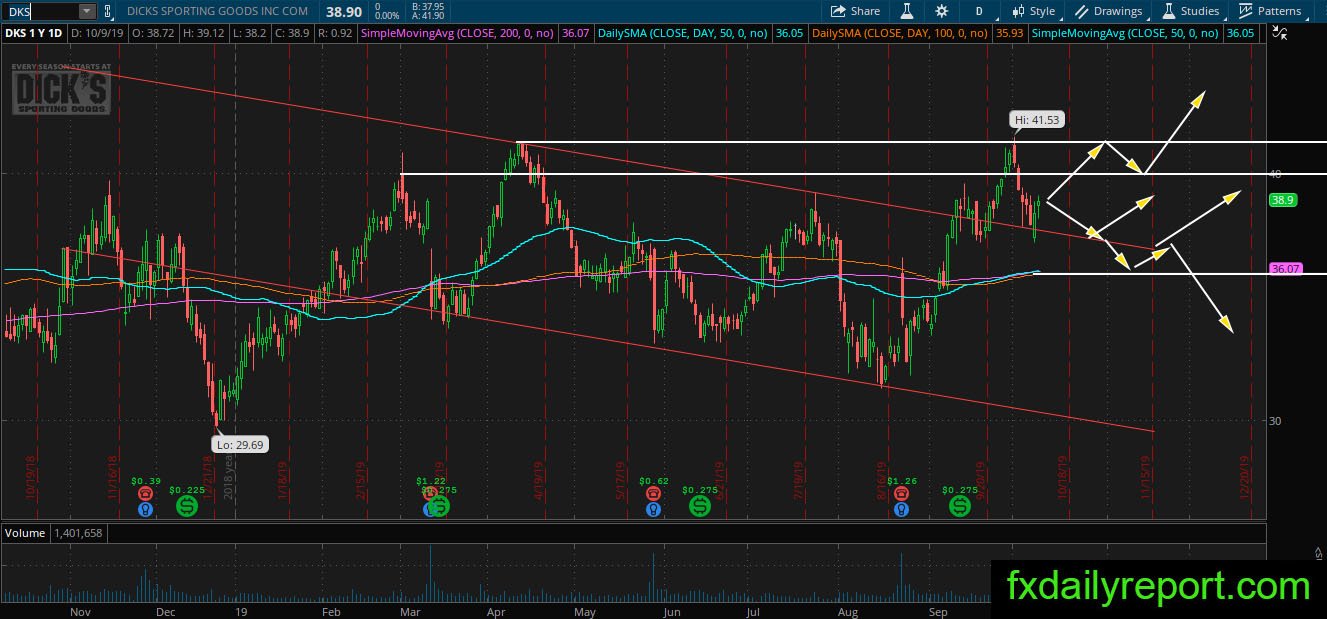Click the 36.07 moving average price bubble
The height and width of the screenshot is (619, 1327).
1285,269
